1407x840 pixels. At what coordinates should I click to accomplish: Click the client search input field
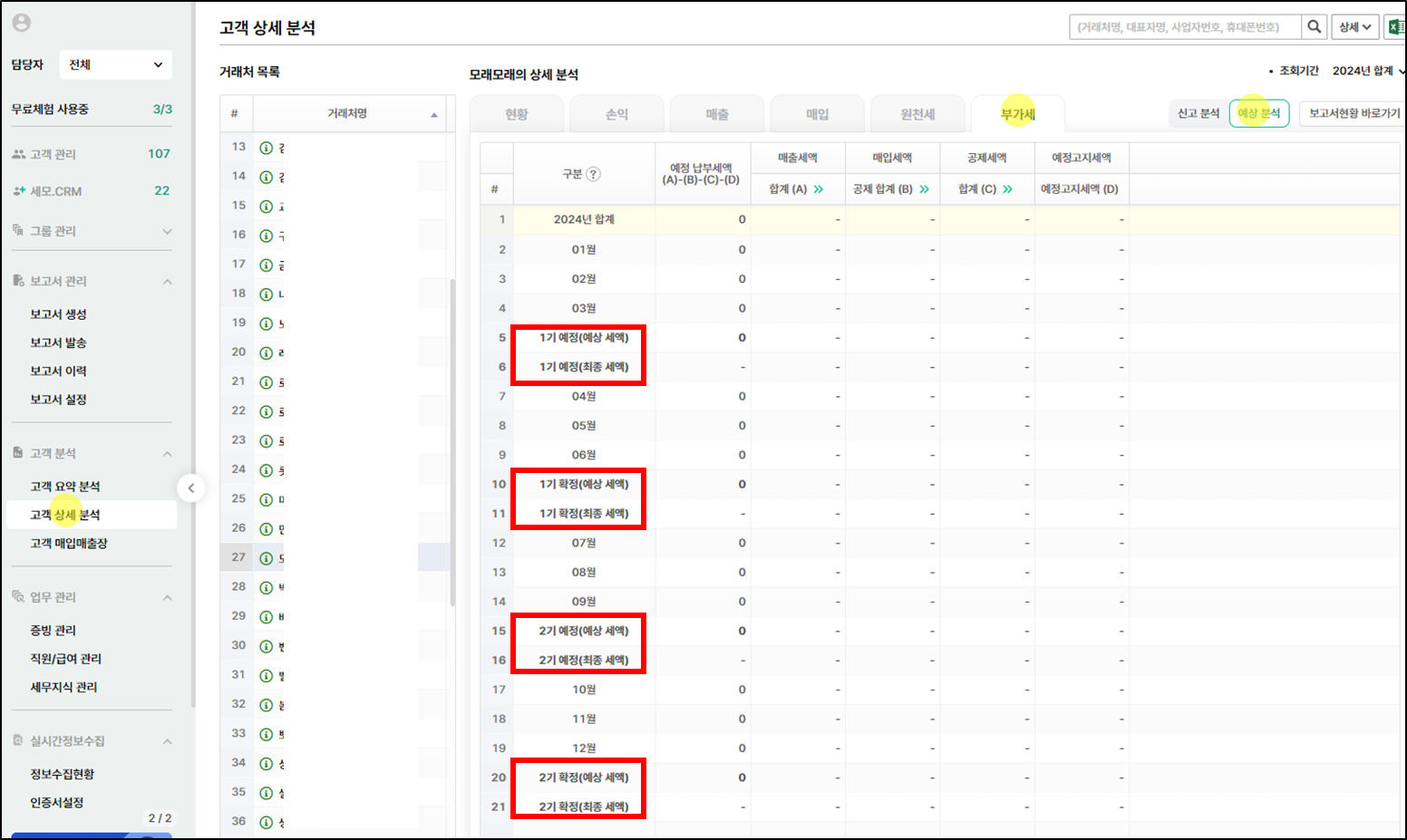[x=1184, y=27]
